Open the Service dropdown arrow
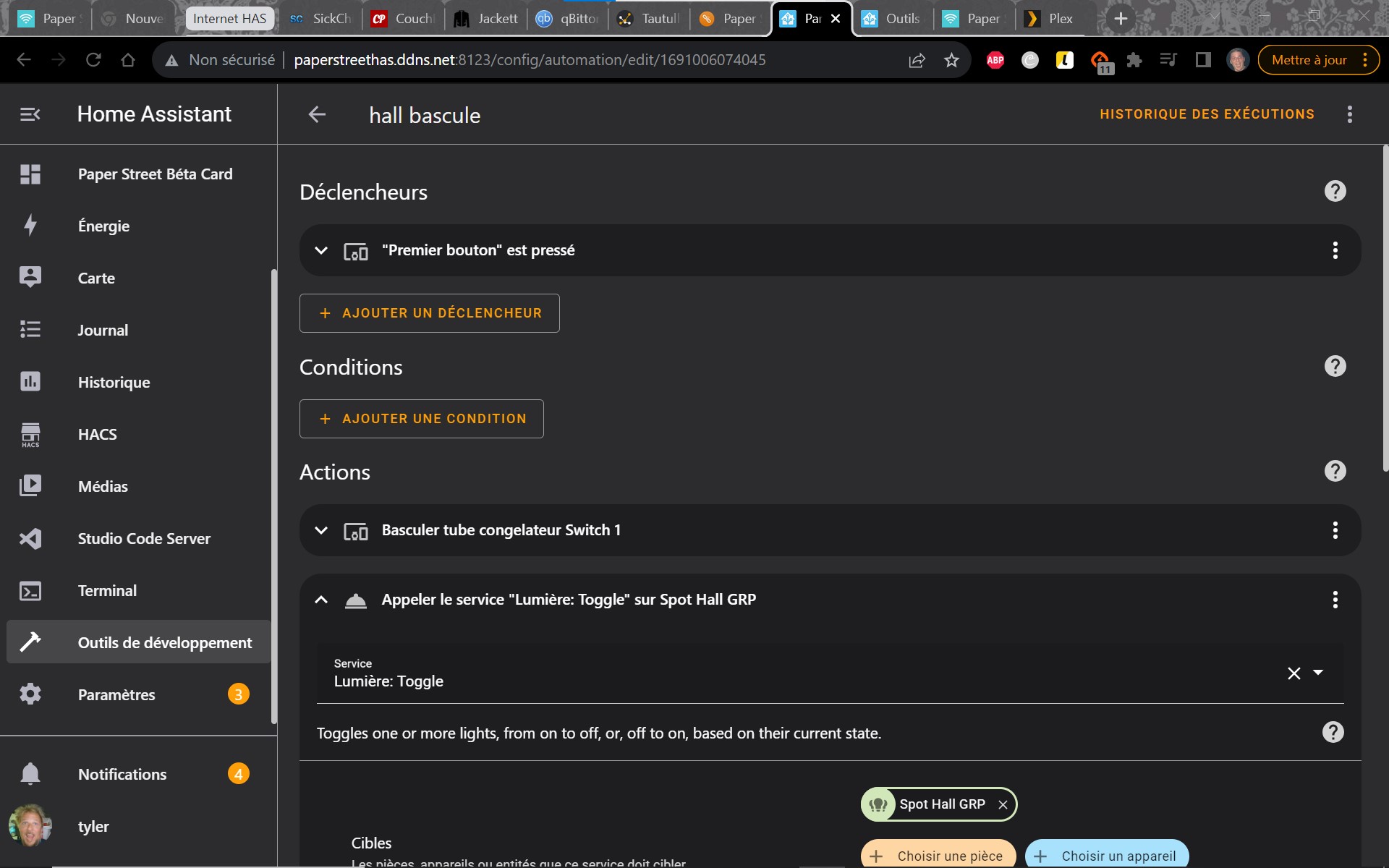 pos(1318,673)
